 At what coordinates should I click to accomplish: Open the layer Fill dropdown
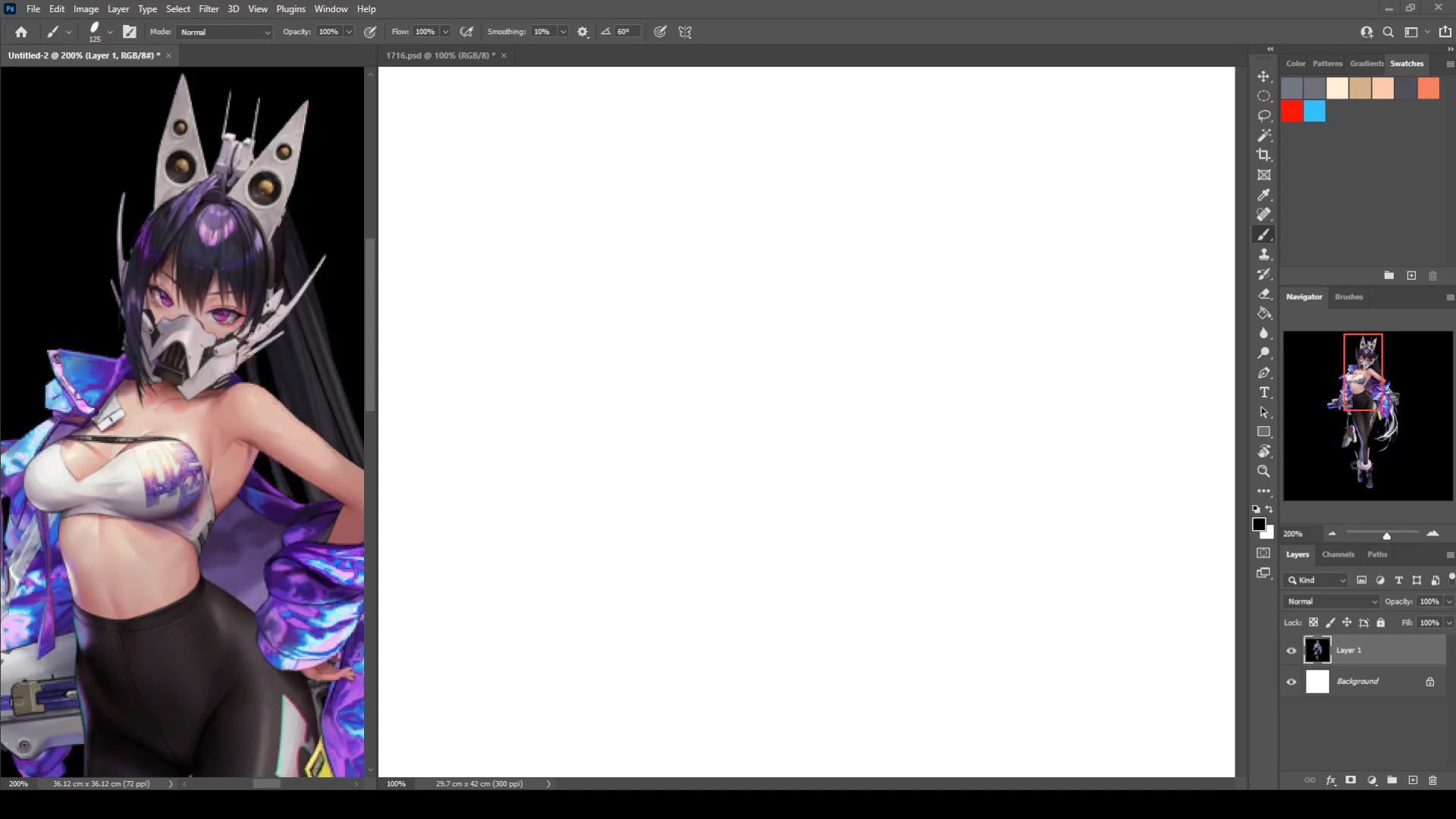click(1449, 623)
